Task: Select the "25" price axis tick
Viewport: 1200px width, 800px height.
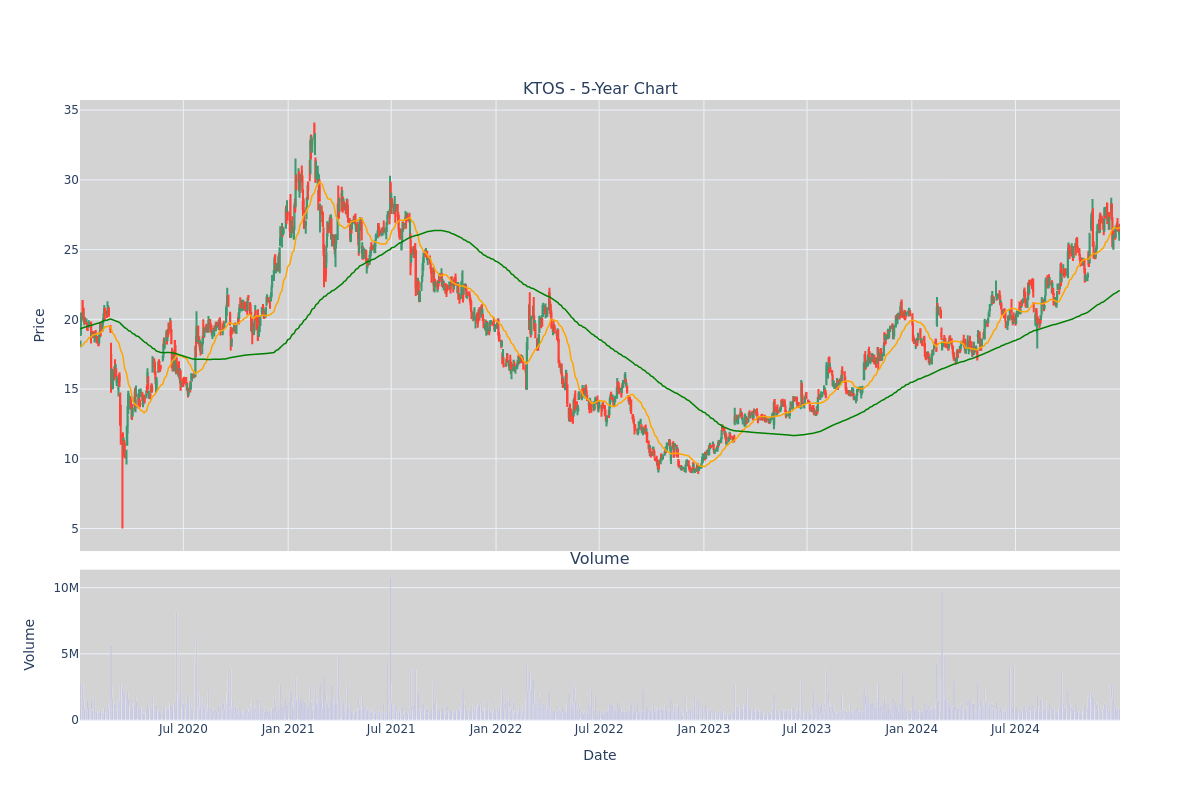Action: [x=72, y=249]
